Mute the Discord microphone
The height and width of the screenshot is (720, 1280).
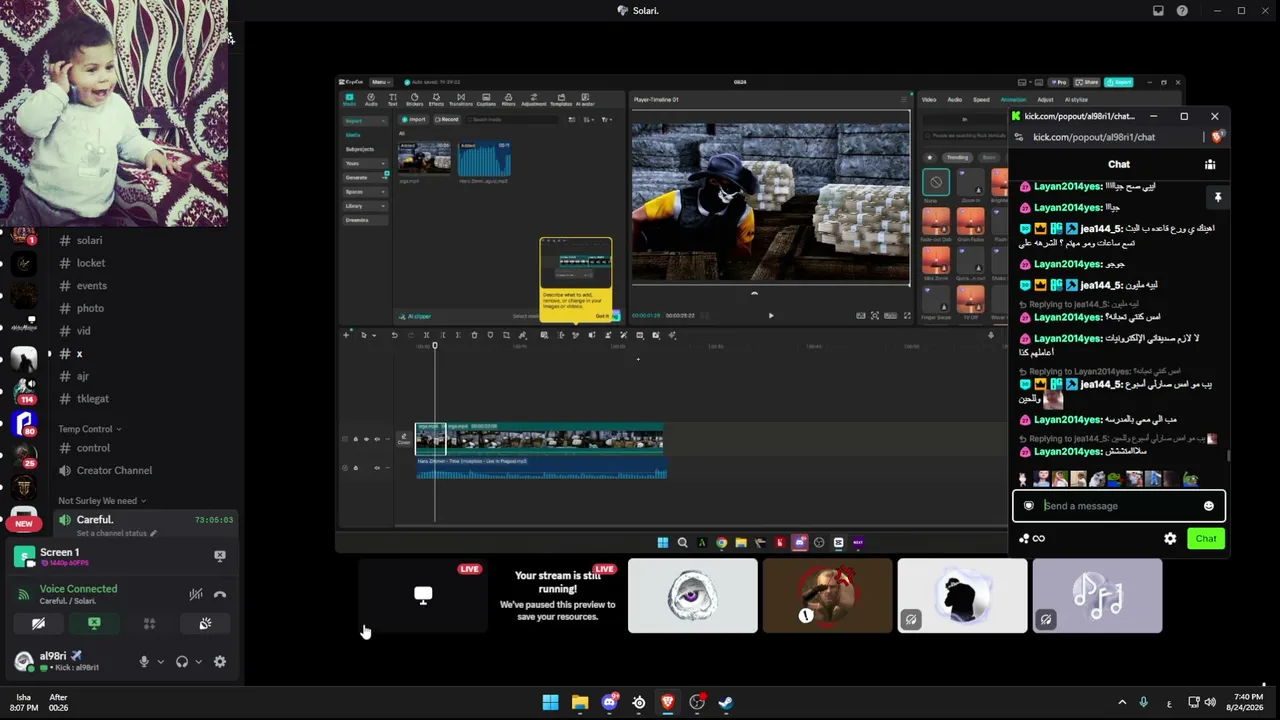point(144,661)
